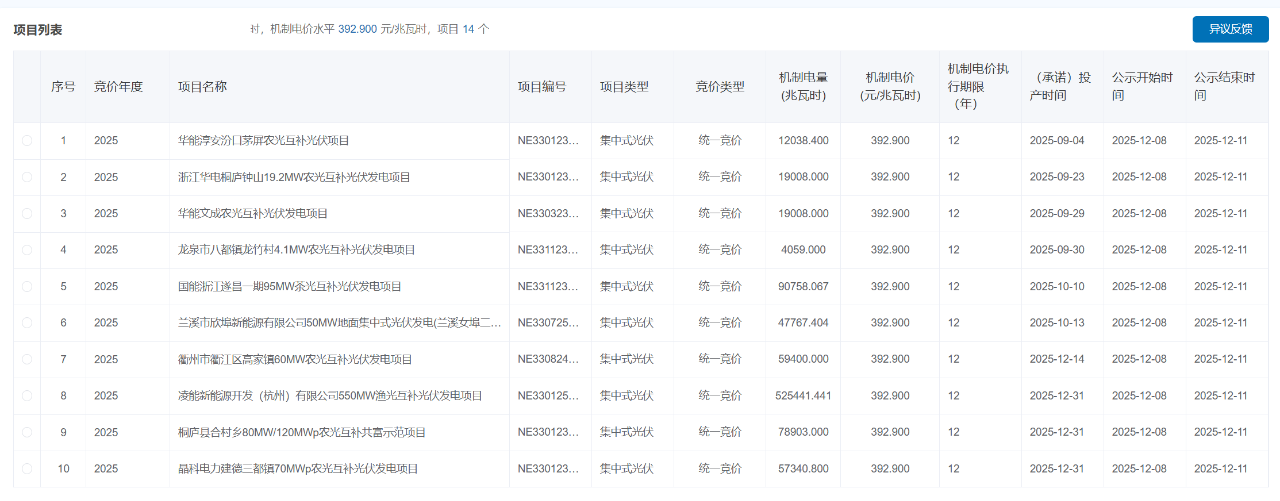Screen dimensions: 1280x501
Task: Click project code NE330323… for 华能文成 row
Action: tap(547, 214)
